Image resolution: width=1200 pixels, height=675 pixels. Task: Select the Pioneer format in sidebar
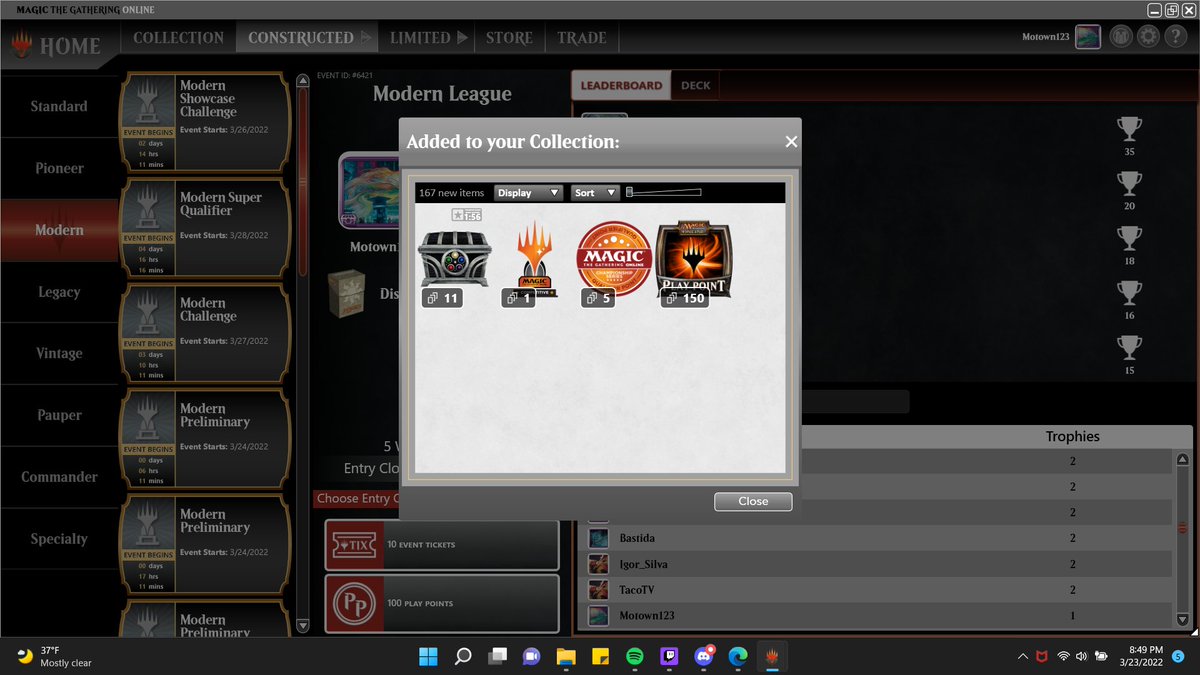59,168
